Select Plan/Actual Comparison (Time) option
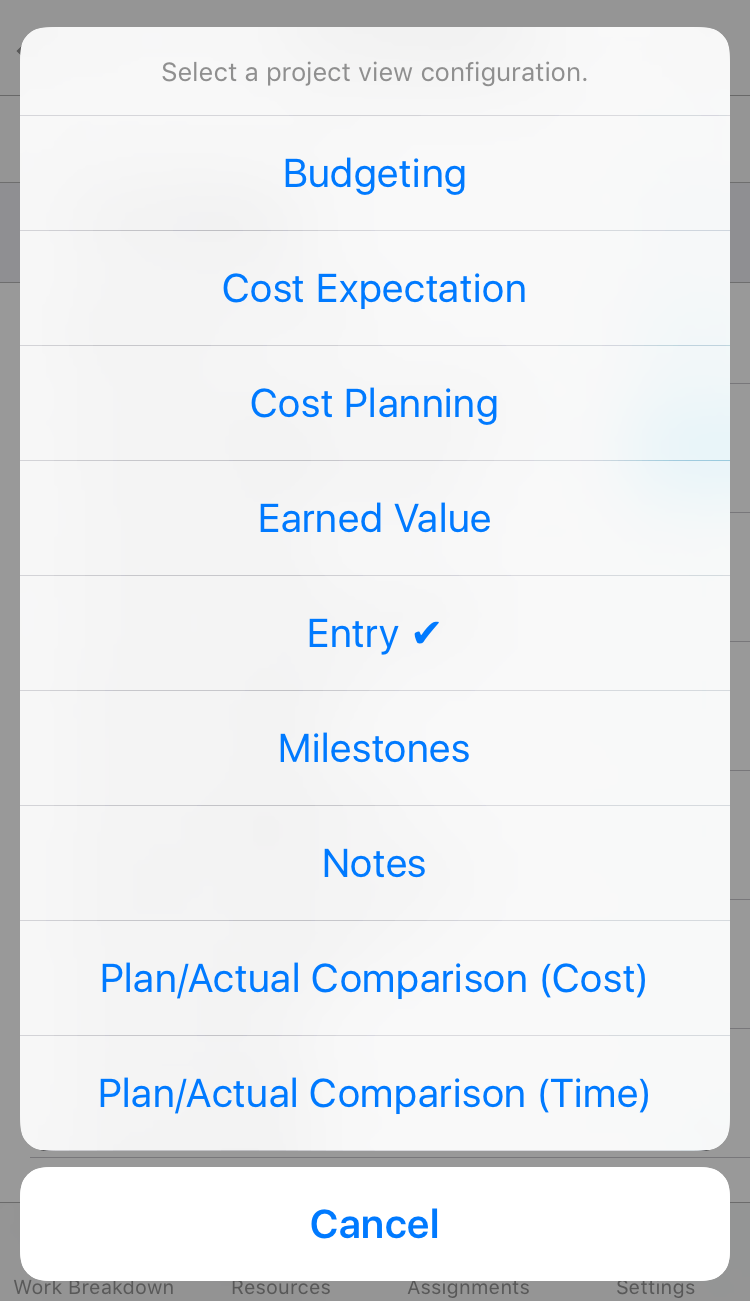The width and height of the screenshot is (750, 1301). [x=375, y=1093]
